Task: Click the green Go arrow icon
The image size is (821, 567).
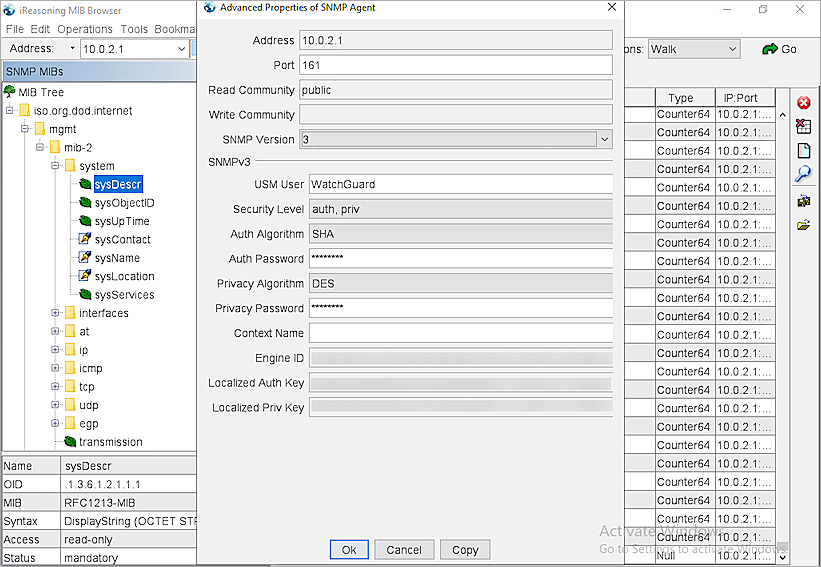Action: point(770,49)
